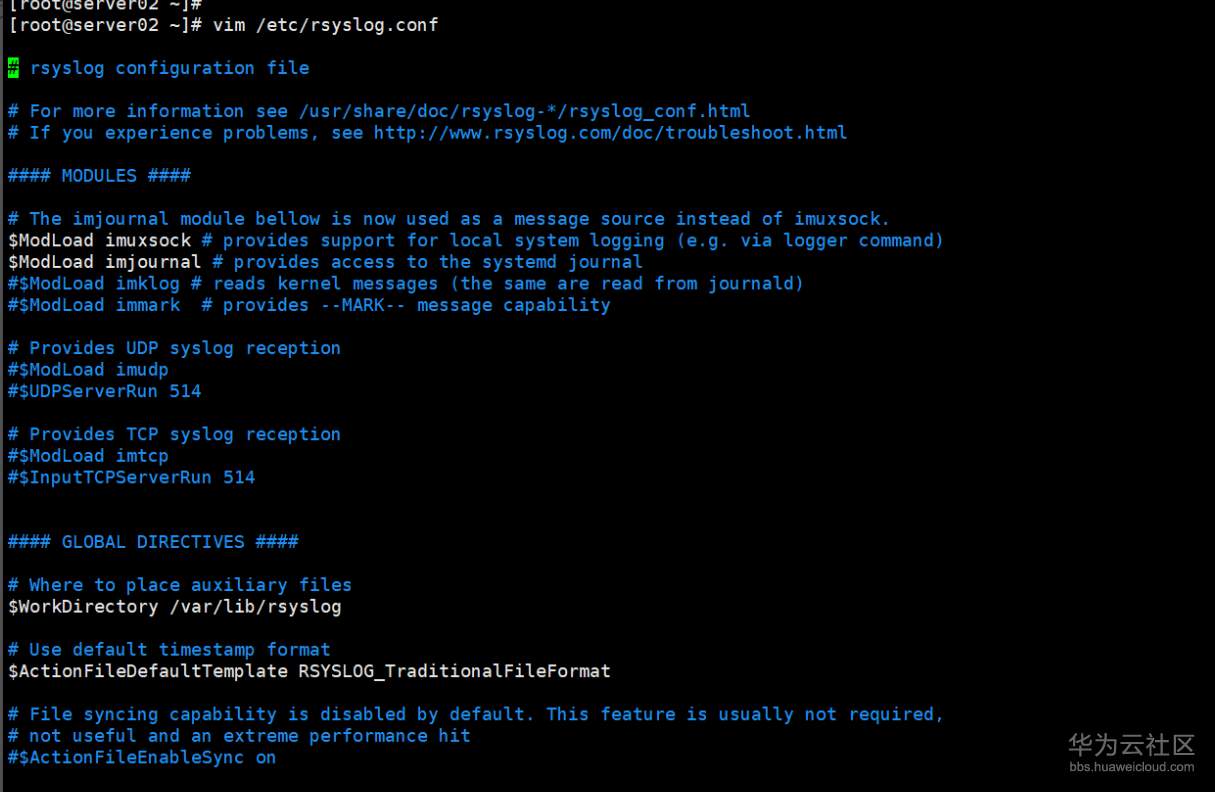Click RSYSLOG_TraditionalFileFormat value
The width and height of the screenshot is (1215, 792).
pyautogui.click(x=454, y=671)
